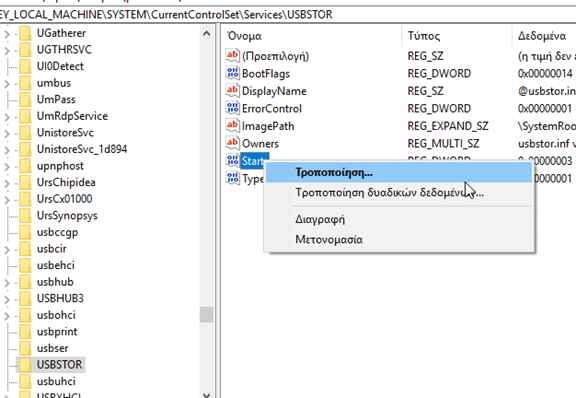Click the usbprint folder icon
The width and height of the screenshot is (576, 398).
(25, 332)
